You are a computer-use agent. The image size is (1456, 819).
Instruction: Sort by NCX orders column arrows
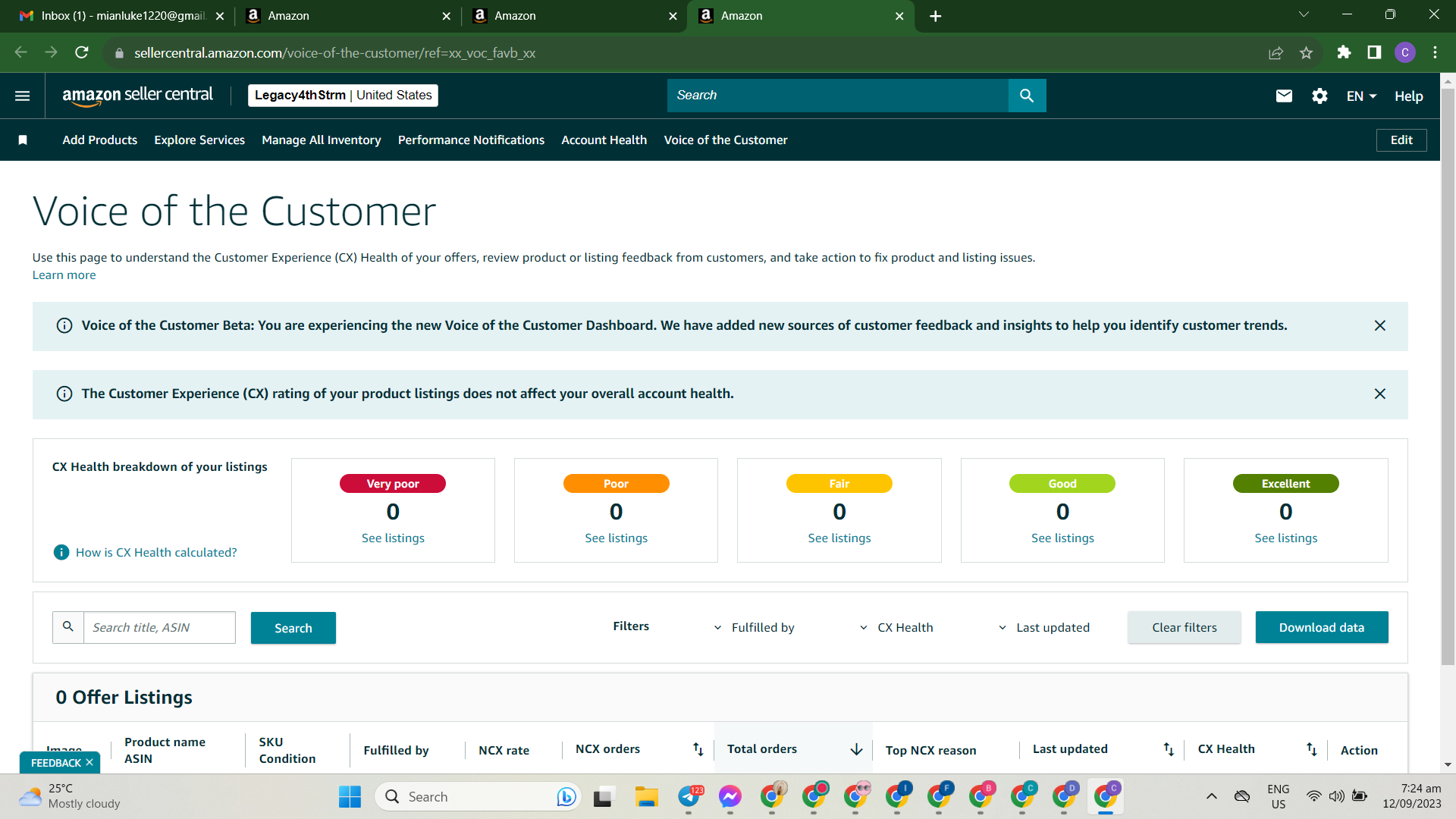(x=698, y=749)
